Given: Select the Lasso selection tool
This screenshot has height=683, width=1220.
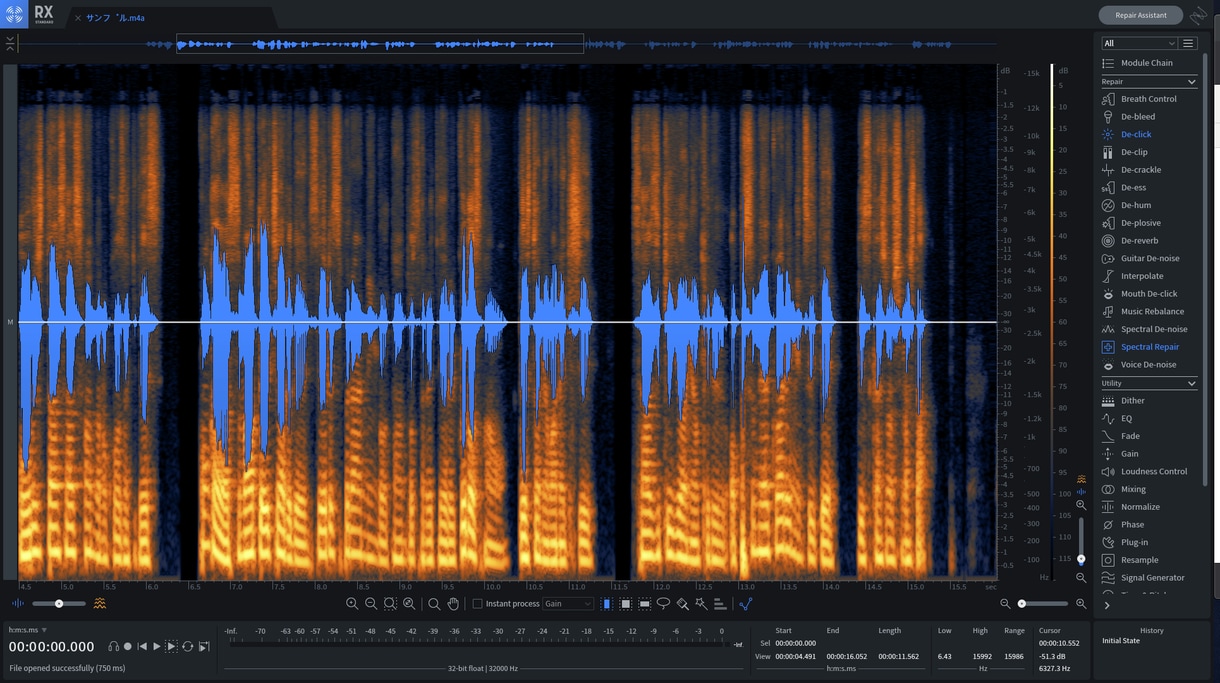Looking at the screenshot, I should click(663, 604).
